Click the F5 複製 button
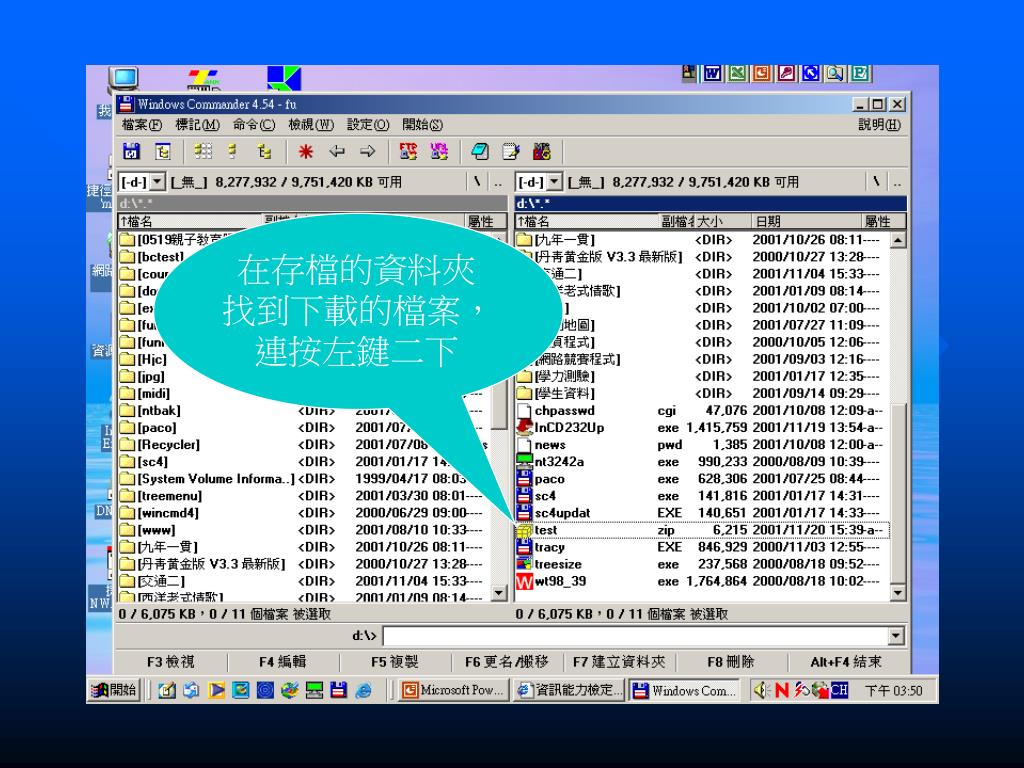Viewport: 1024px width, 768px height. pos(394,662)
